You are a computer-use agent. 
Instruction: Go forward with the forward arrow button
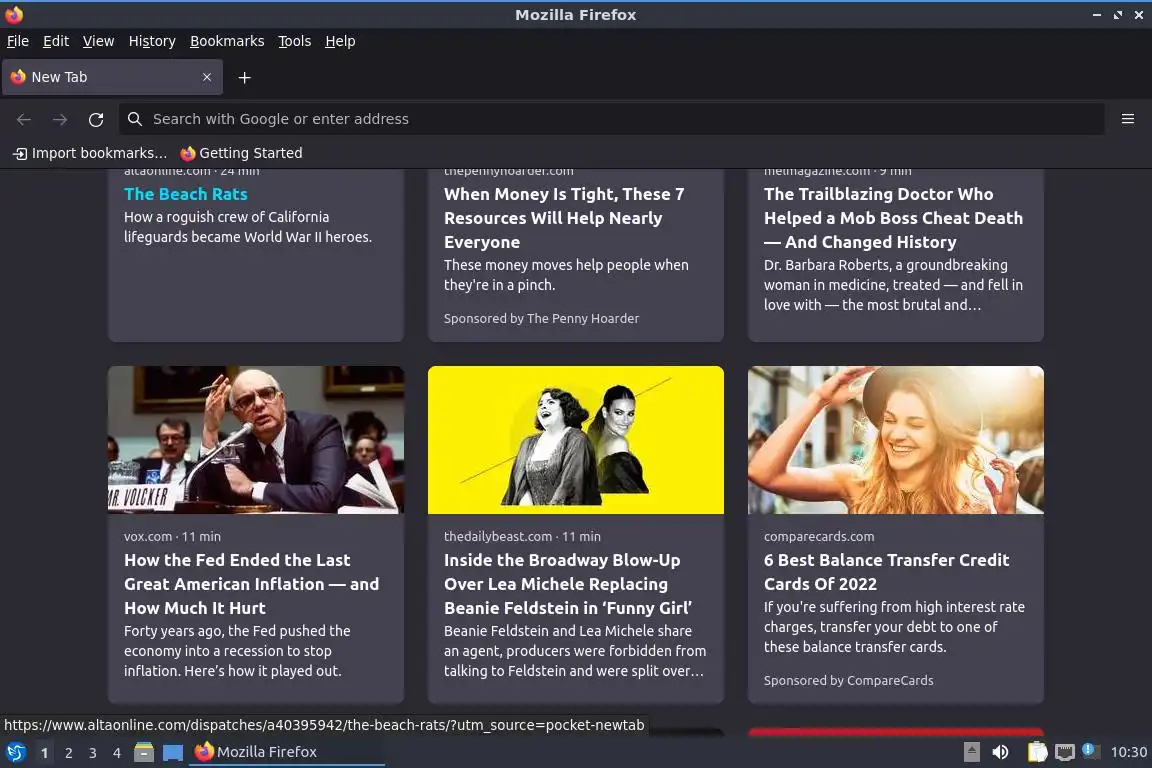click(x=60, y=119)
